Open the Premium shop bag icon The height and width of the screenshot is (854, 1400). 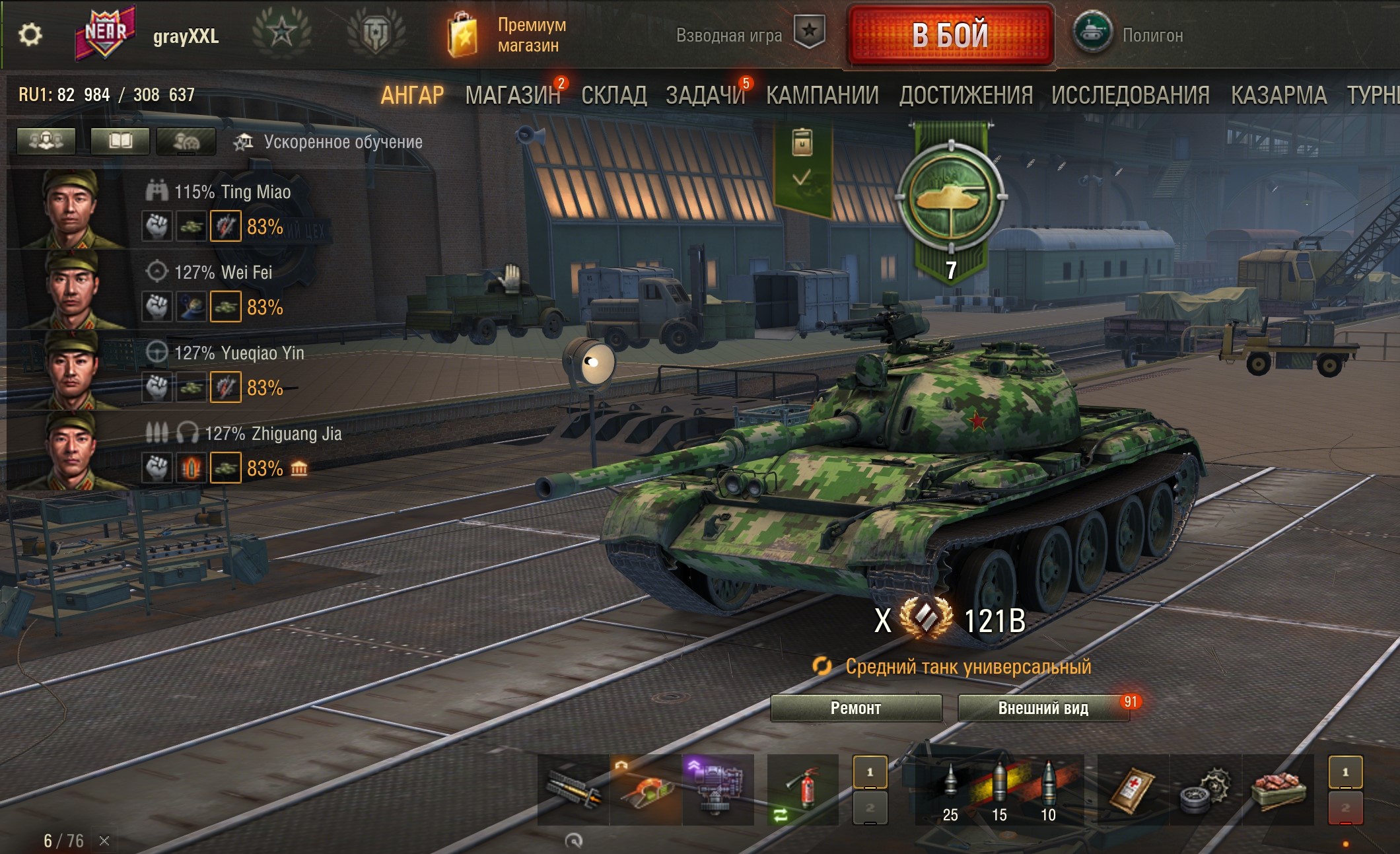coord(462,34)
